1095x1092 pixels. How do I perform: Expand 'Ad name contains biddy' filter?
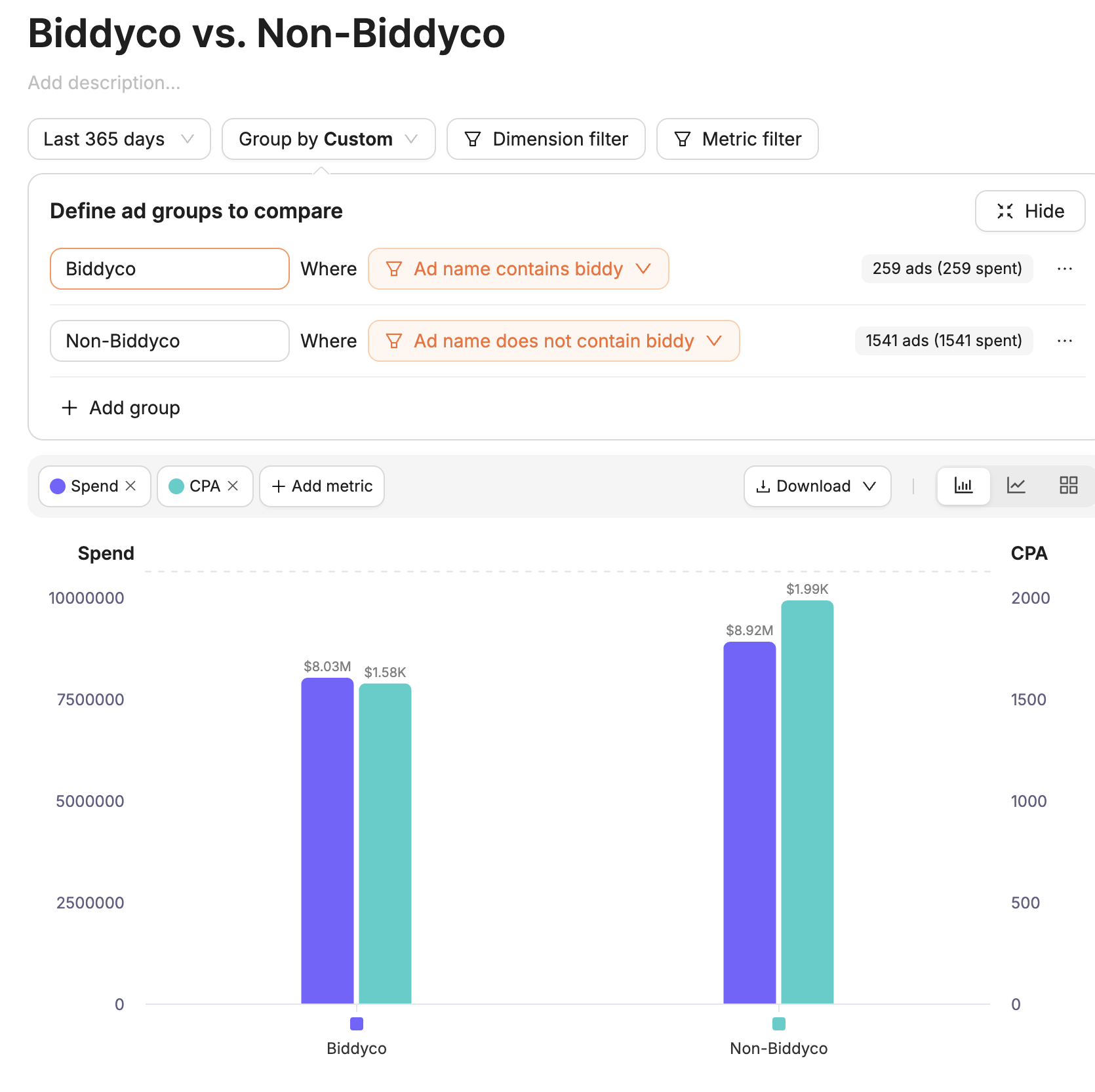[x=519, y=269]
